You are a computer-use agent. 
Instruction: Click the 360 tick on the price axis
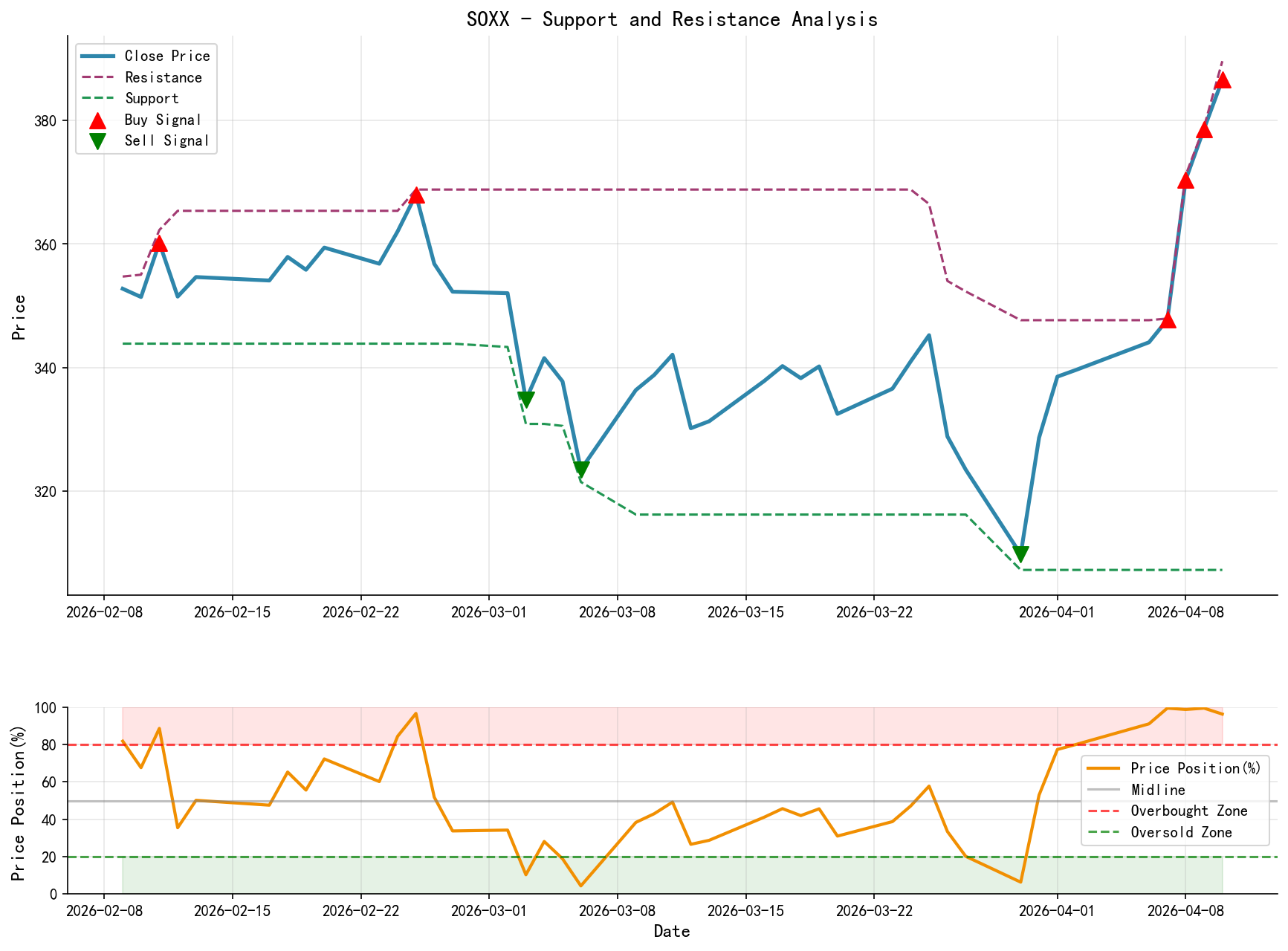[47, 244]
